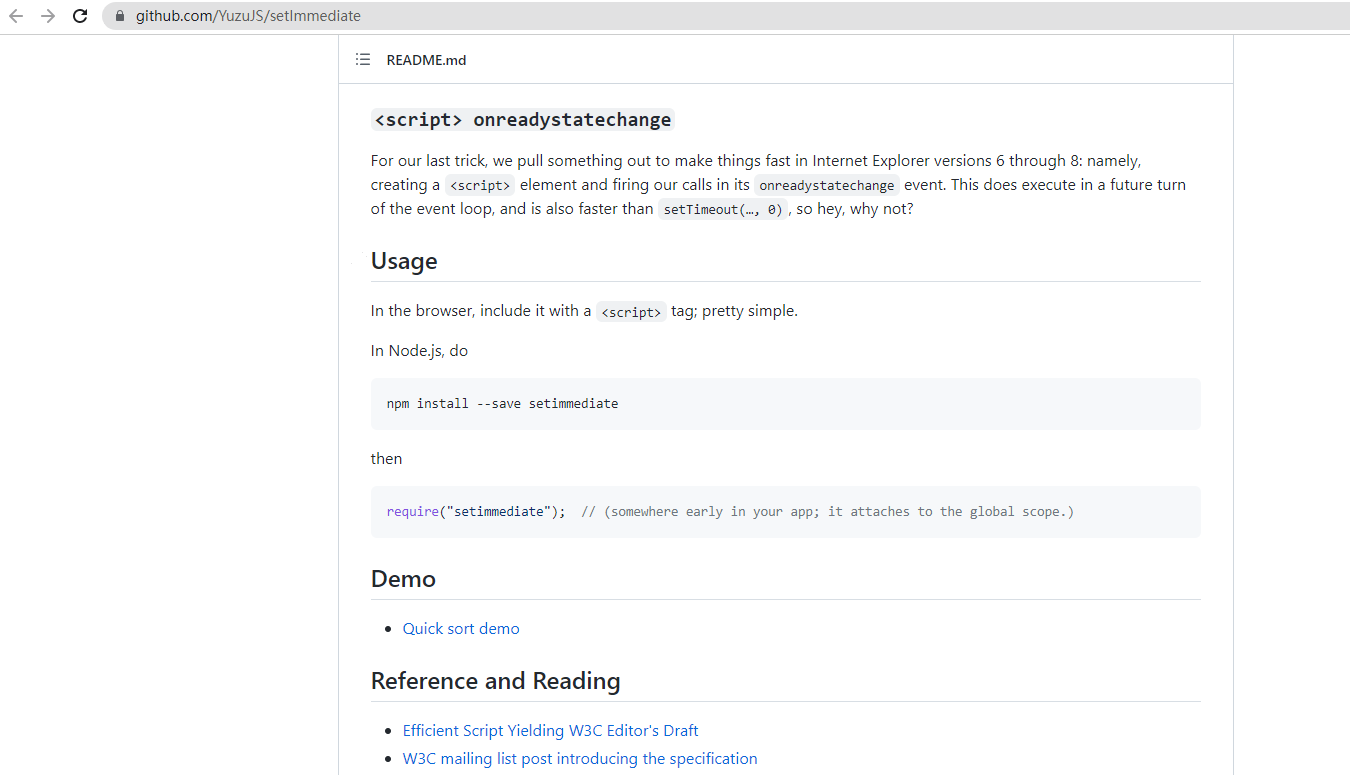
Task: Reload the GitHub page
Action: (x=80, y=16)
